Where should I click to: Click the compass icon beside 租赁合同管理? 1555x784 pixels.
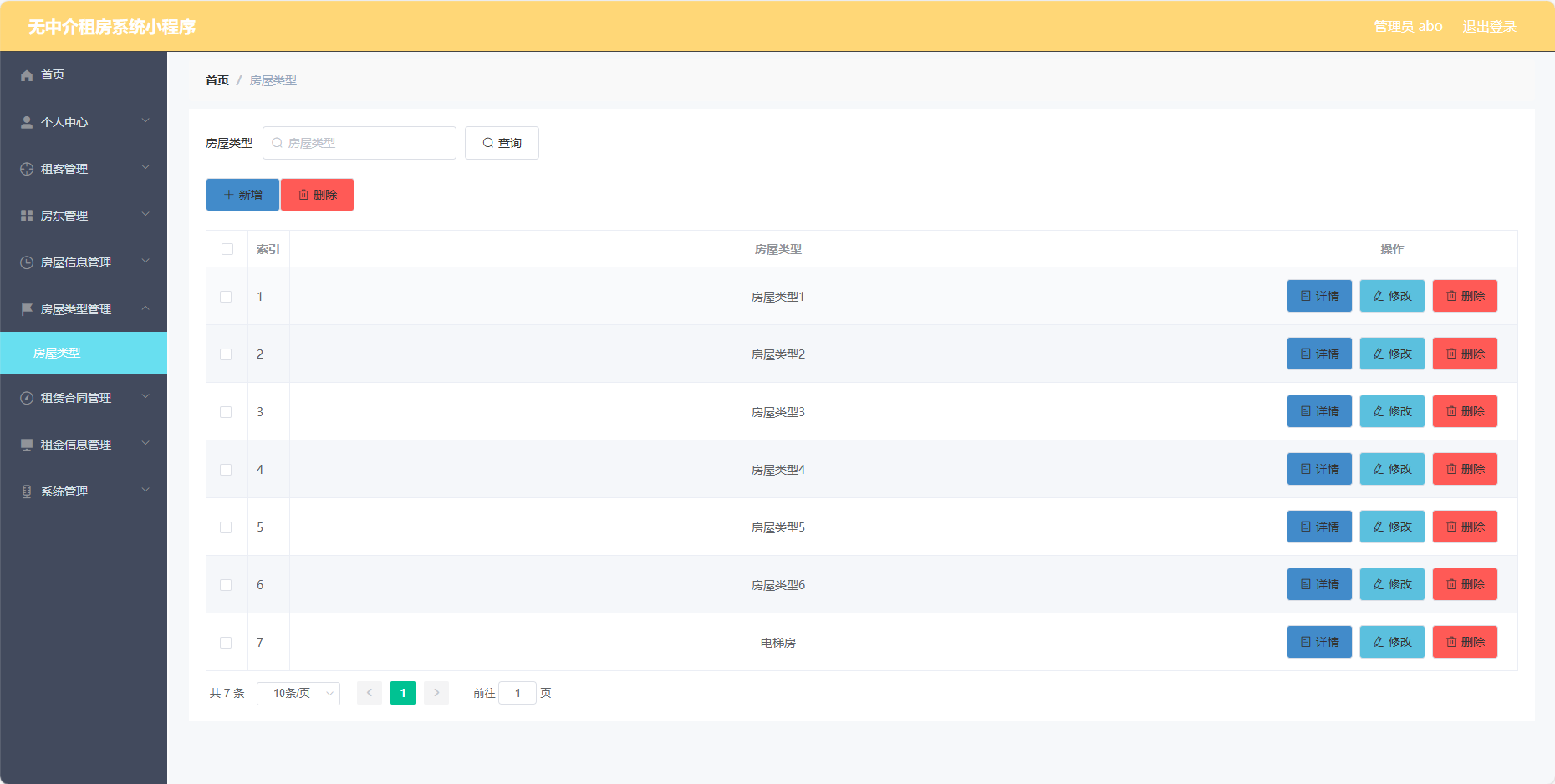[27, 398]
